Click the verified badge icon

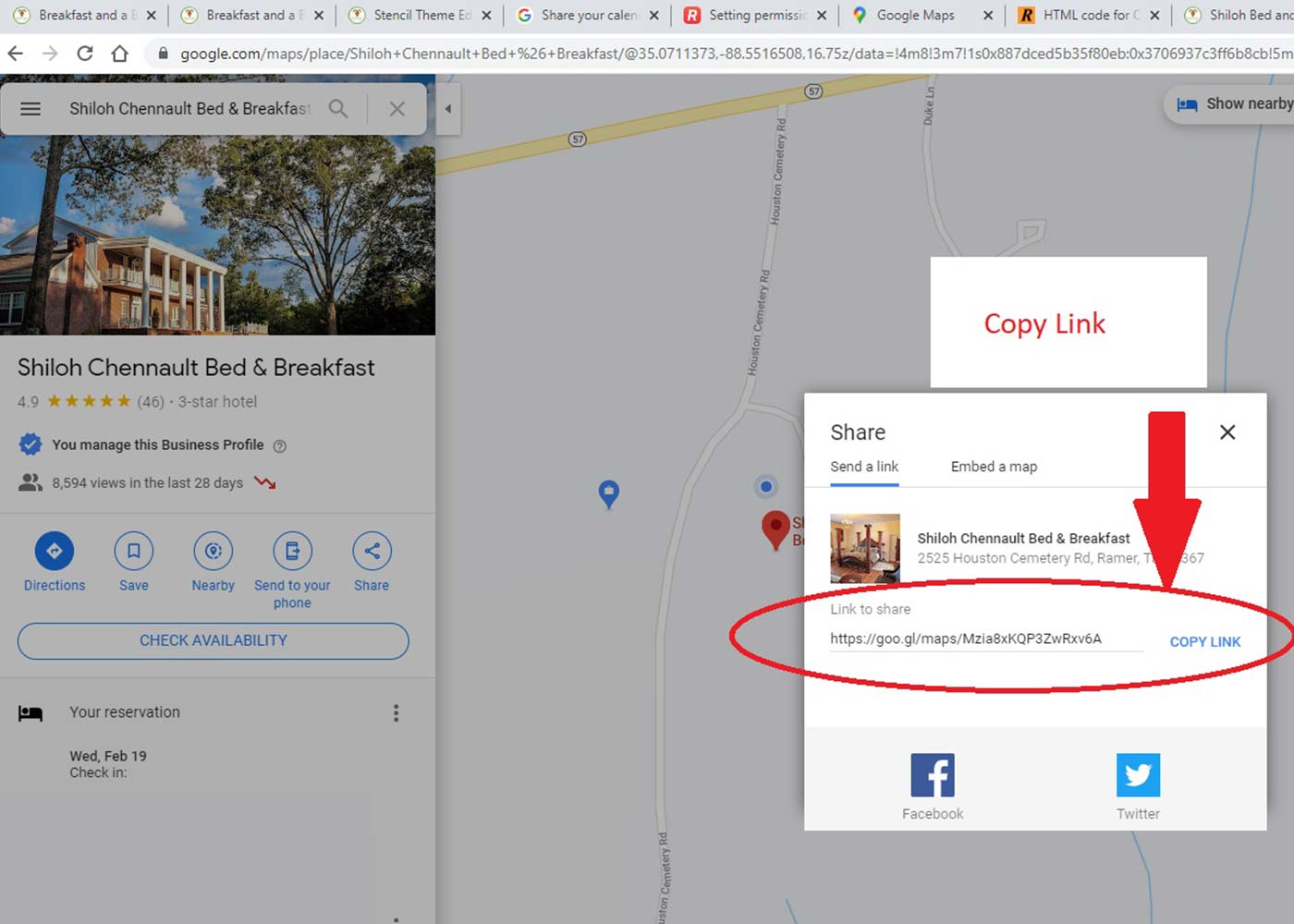31,445
